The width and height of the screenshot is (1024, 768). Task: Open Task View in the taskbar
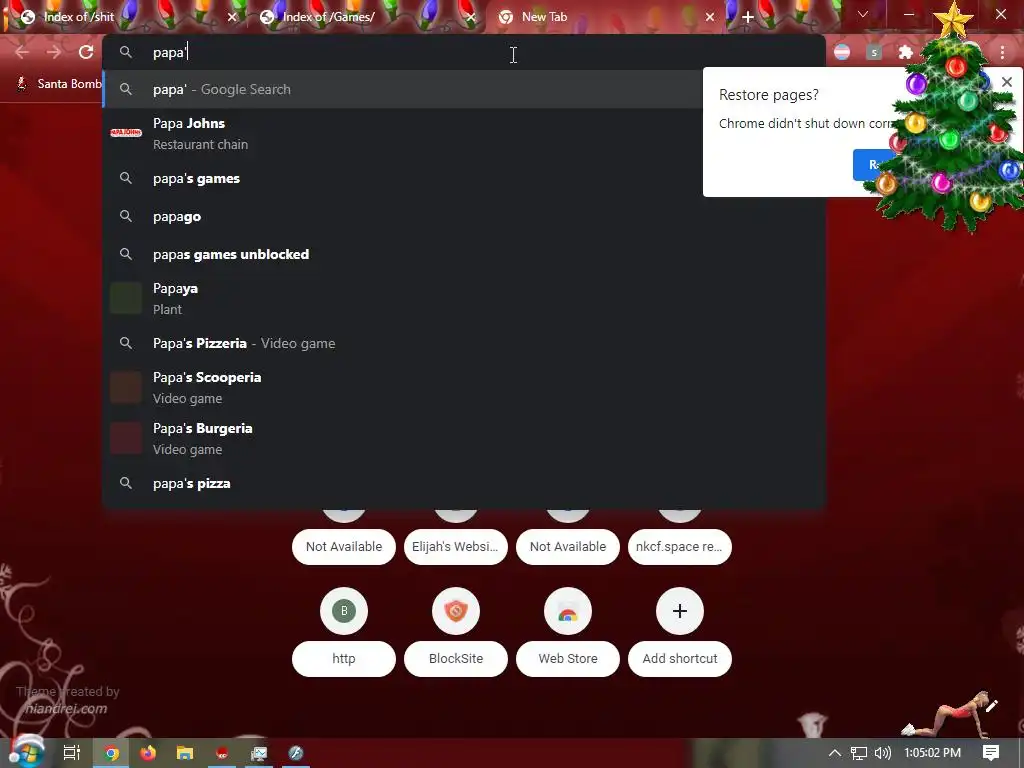pyautogui.click(x=72, y=753)
